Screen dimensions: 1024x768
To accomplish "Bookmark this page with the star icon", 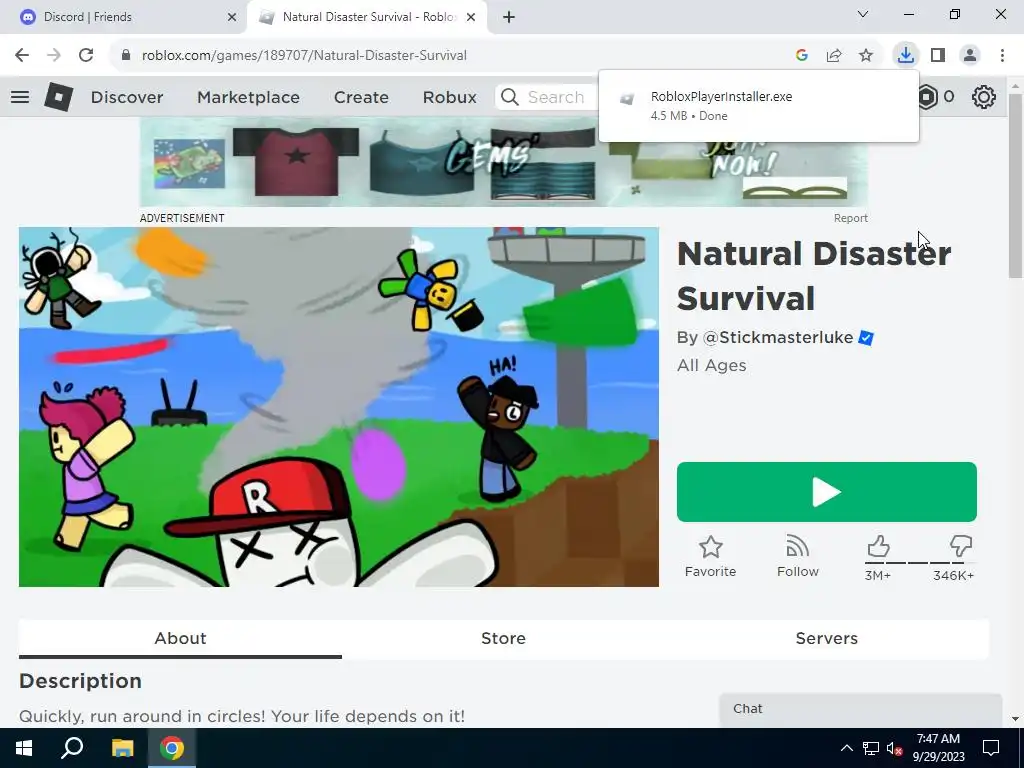I will point(866,56).
